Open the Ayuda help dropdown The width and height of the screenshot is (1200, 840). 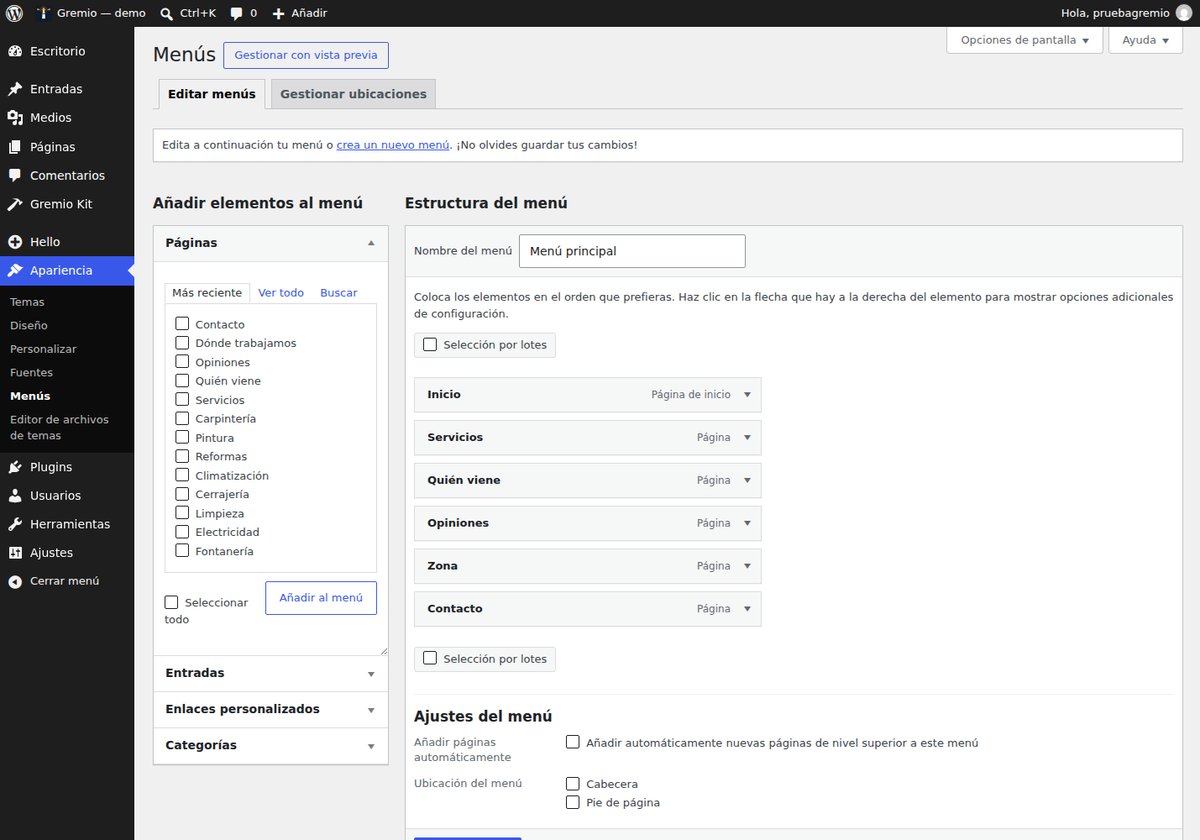pos(1145,40)
